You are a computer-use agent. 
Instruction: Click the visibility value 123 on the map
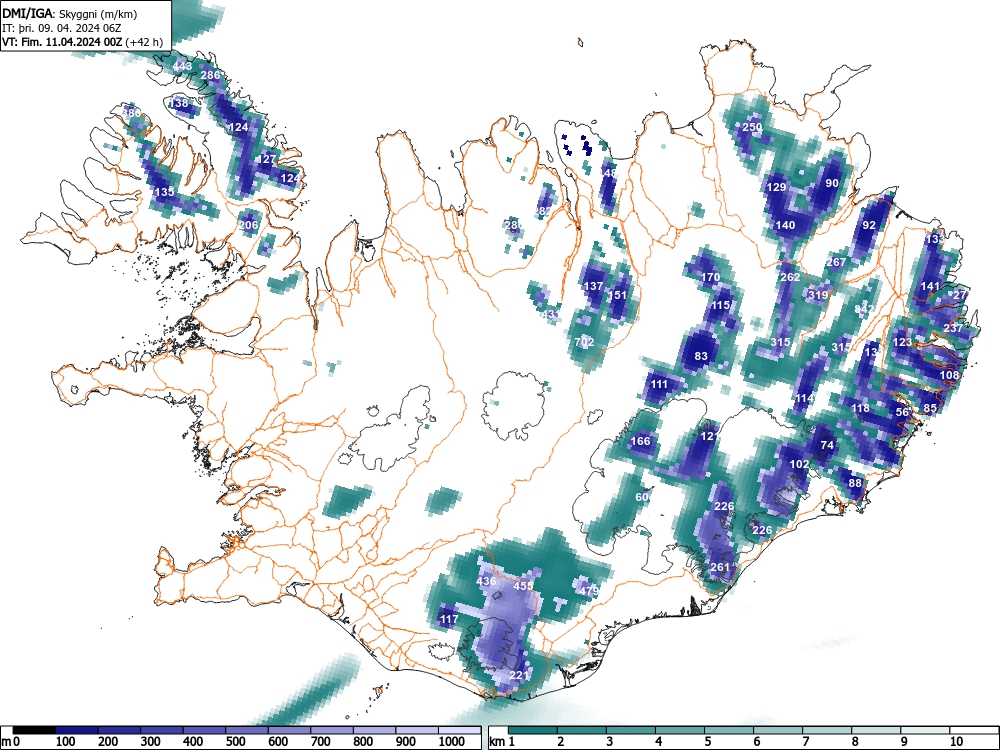tap(902, 342)
